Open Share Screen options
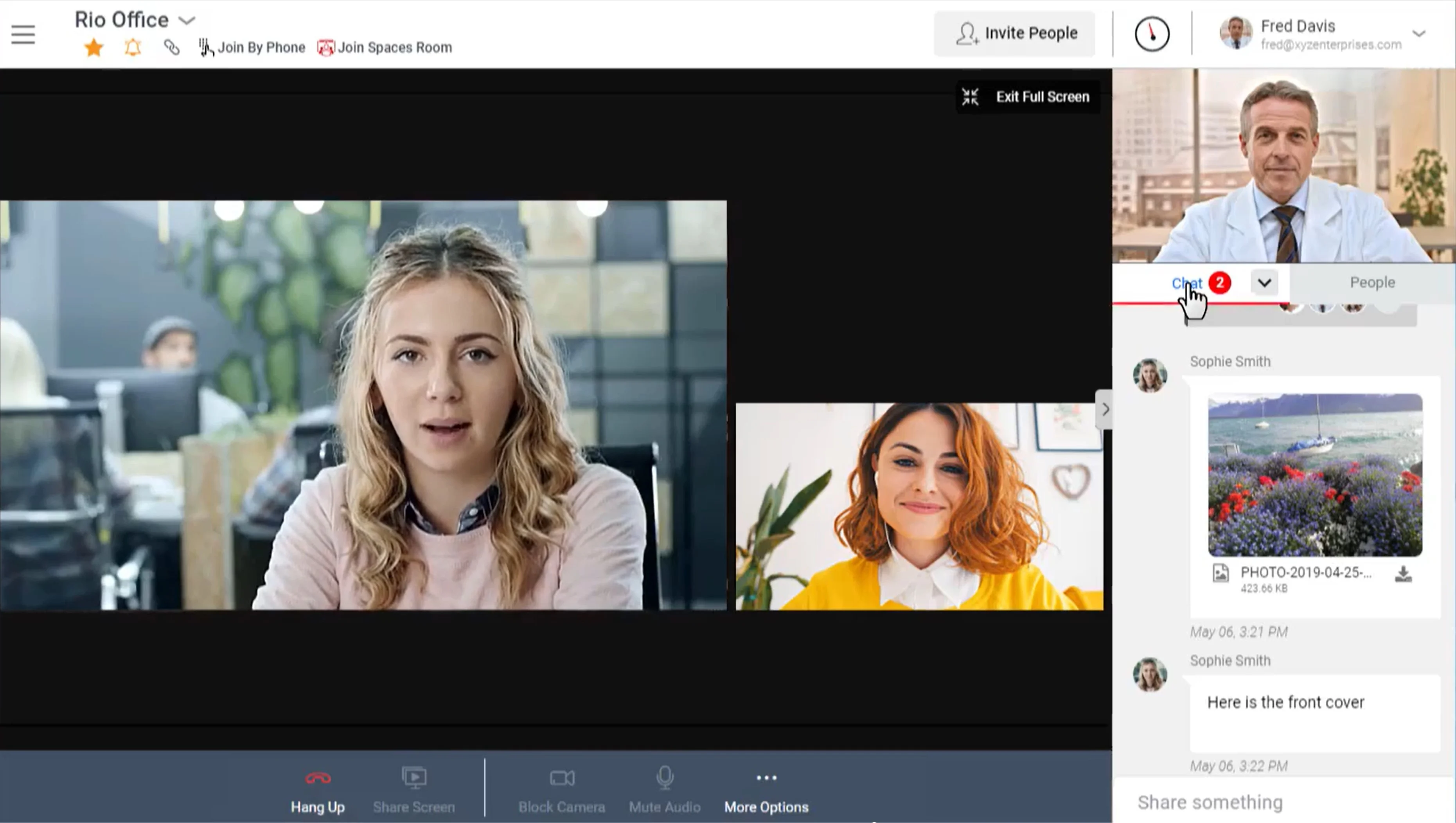 coord(414,789)
